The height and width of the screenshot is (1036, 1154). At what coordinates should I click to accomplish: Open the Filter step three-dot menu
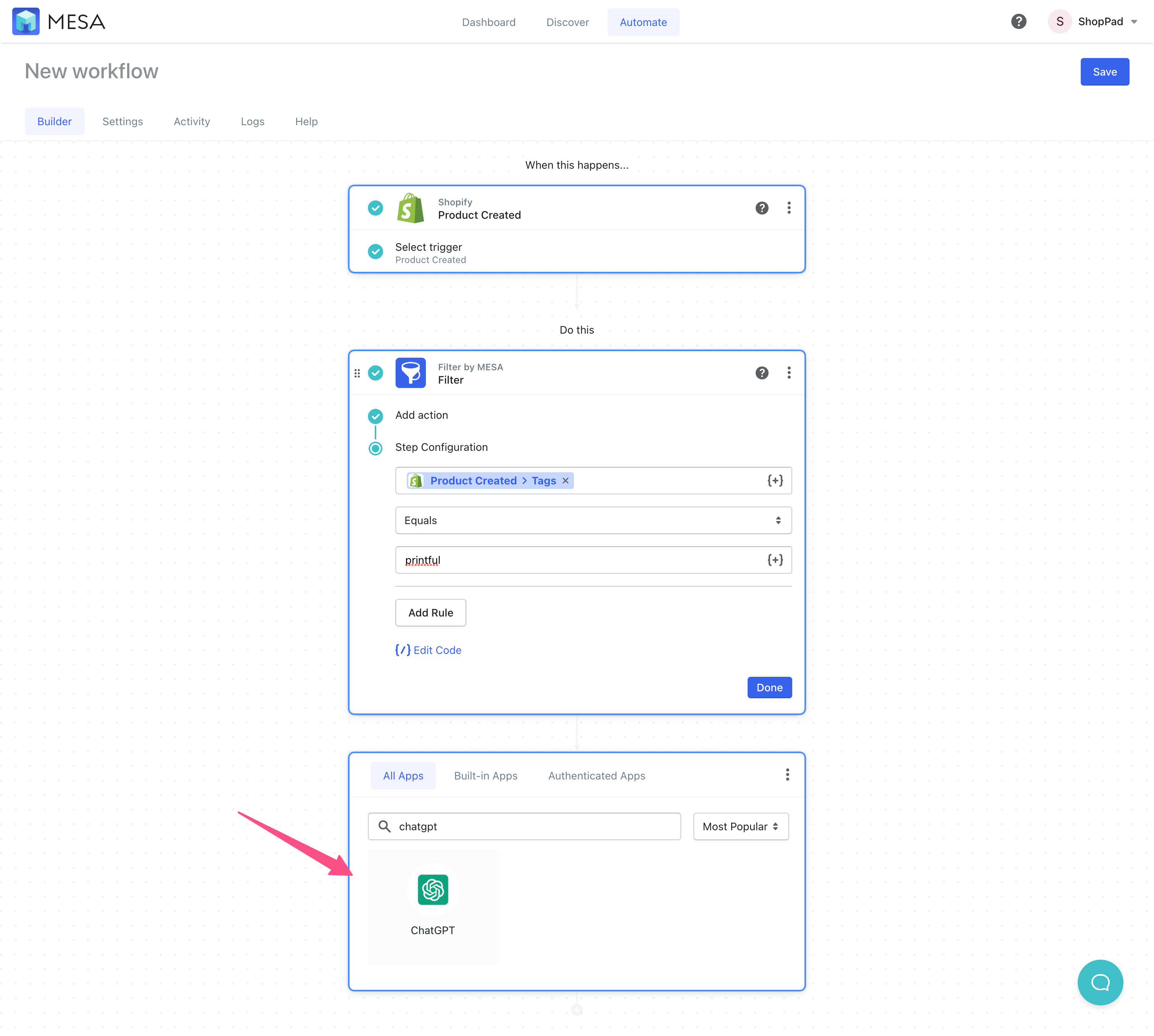(789, 373)
